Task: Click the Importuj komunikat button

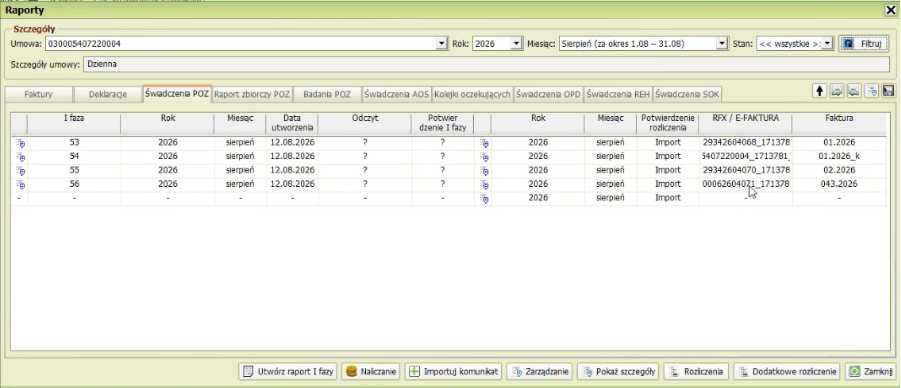Action: (x=453, y=372)
